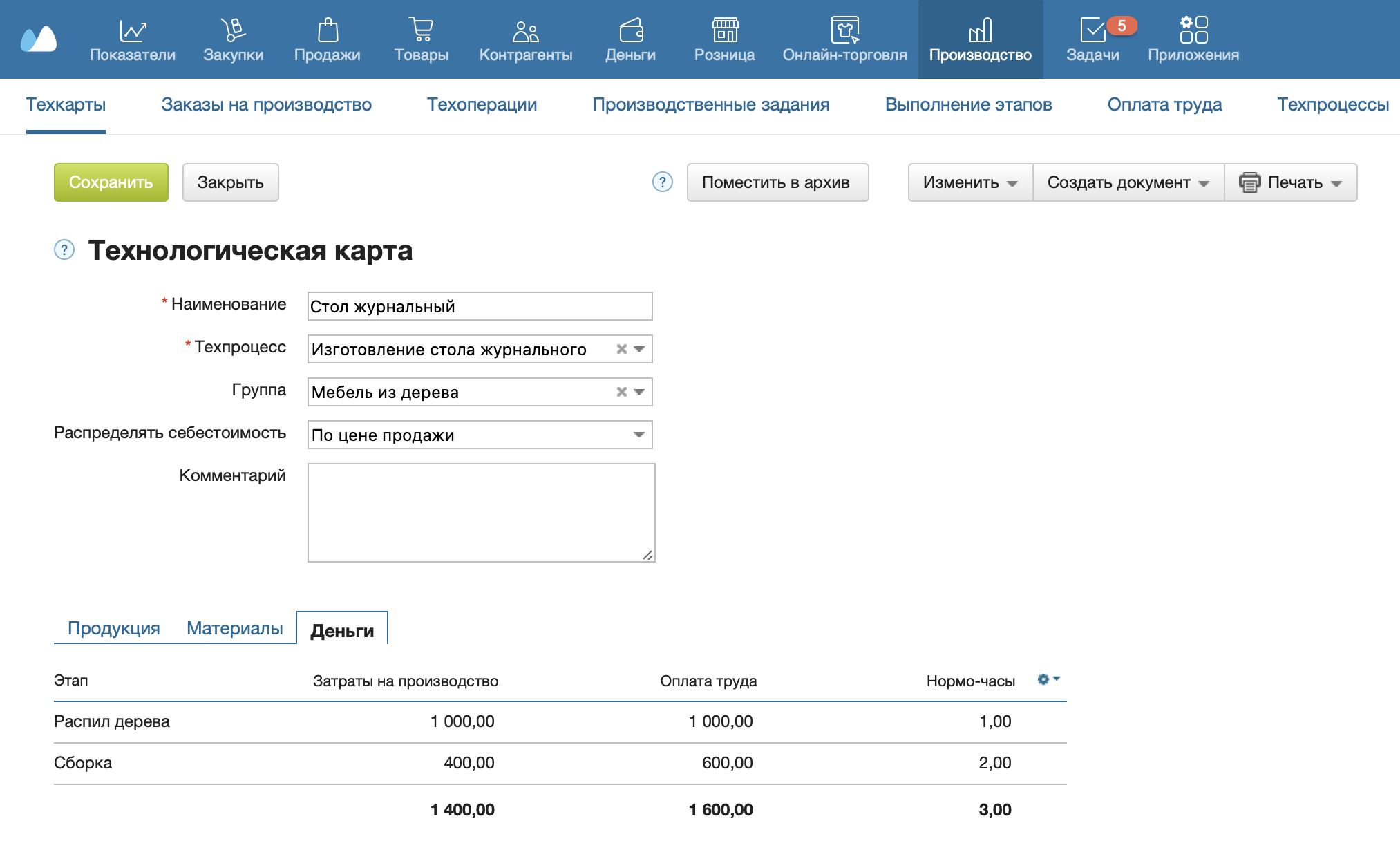Click the green Сохранить button
Image resolution: width=1400 pixels, height=850 pixels.
(111, 182)
